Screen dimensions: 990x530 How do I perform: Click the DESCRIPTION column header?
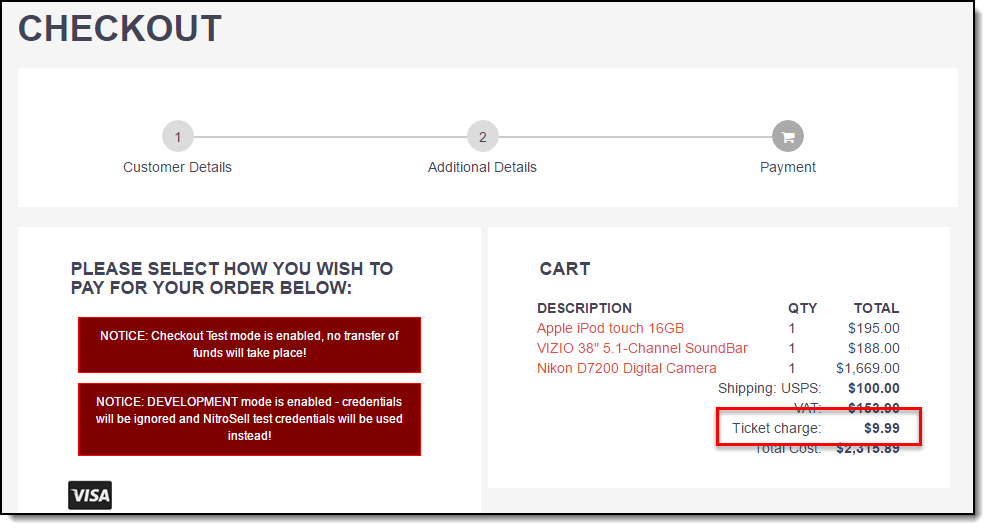pos(584,308)
